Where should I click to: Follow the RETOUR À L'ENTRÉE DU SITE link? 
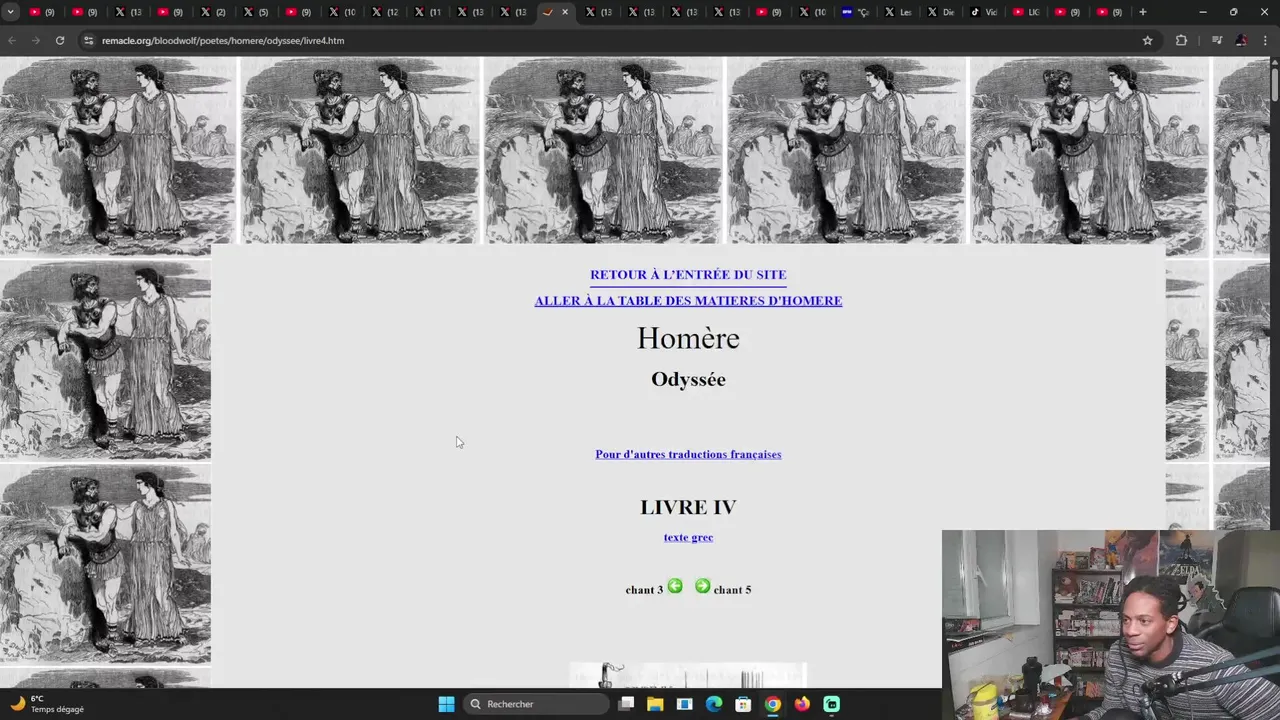pos(688,274)
